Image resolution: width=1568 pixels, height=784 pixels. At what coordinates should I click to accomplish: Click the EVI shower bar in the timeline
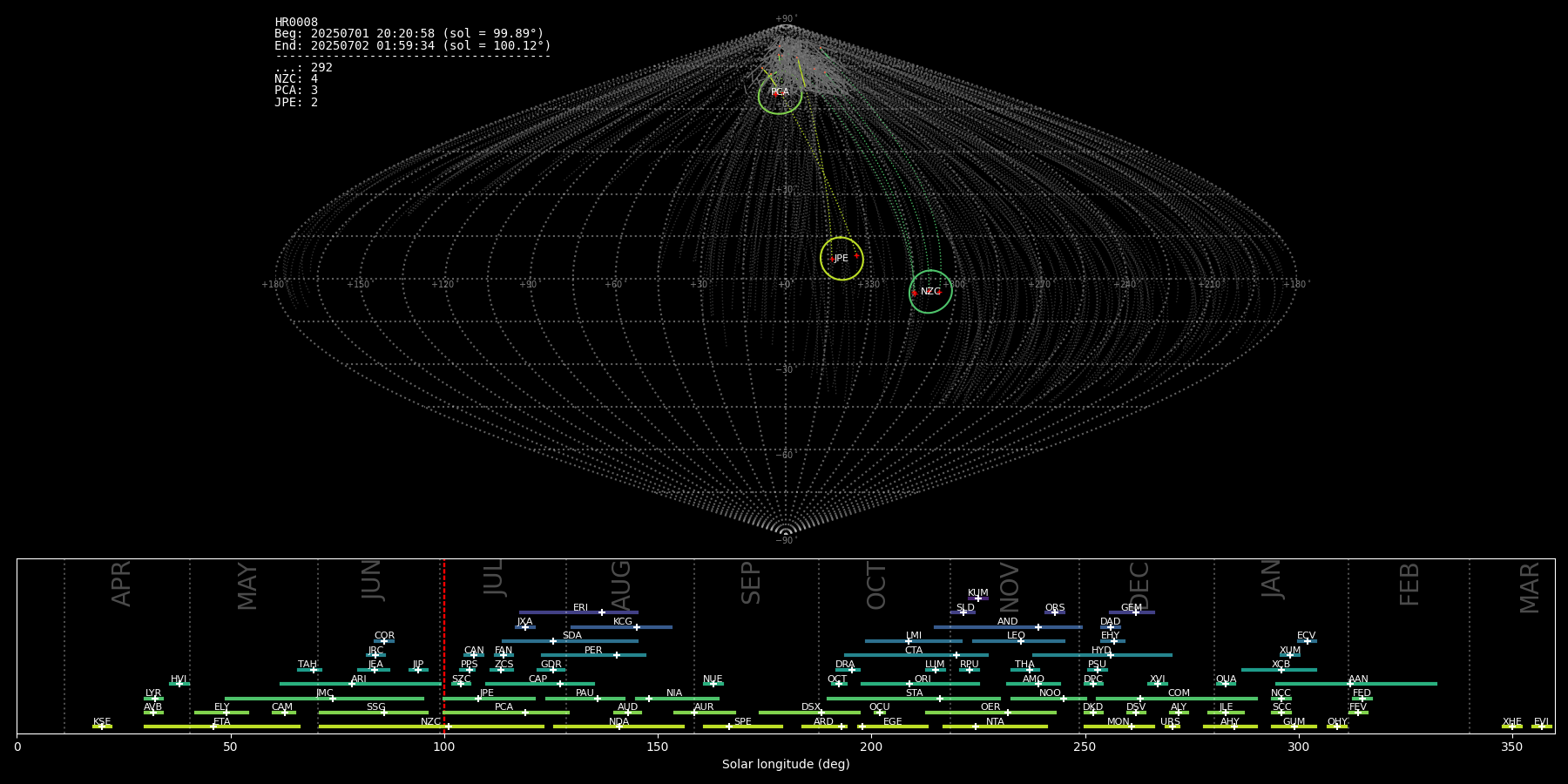coord(1542,727)
